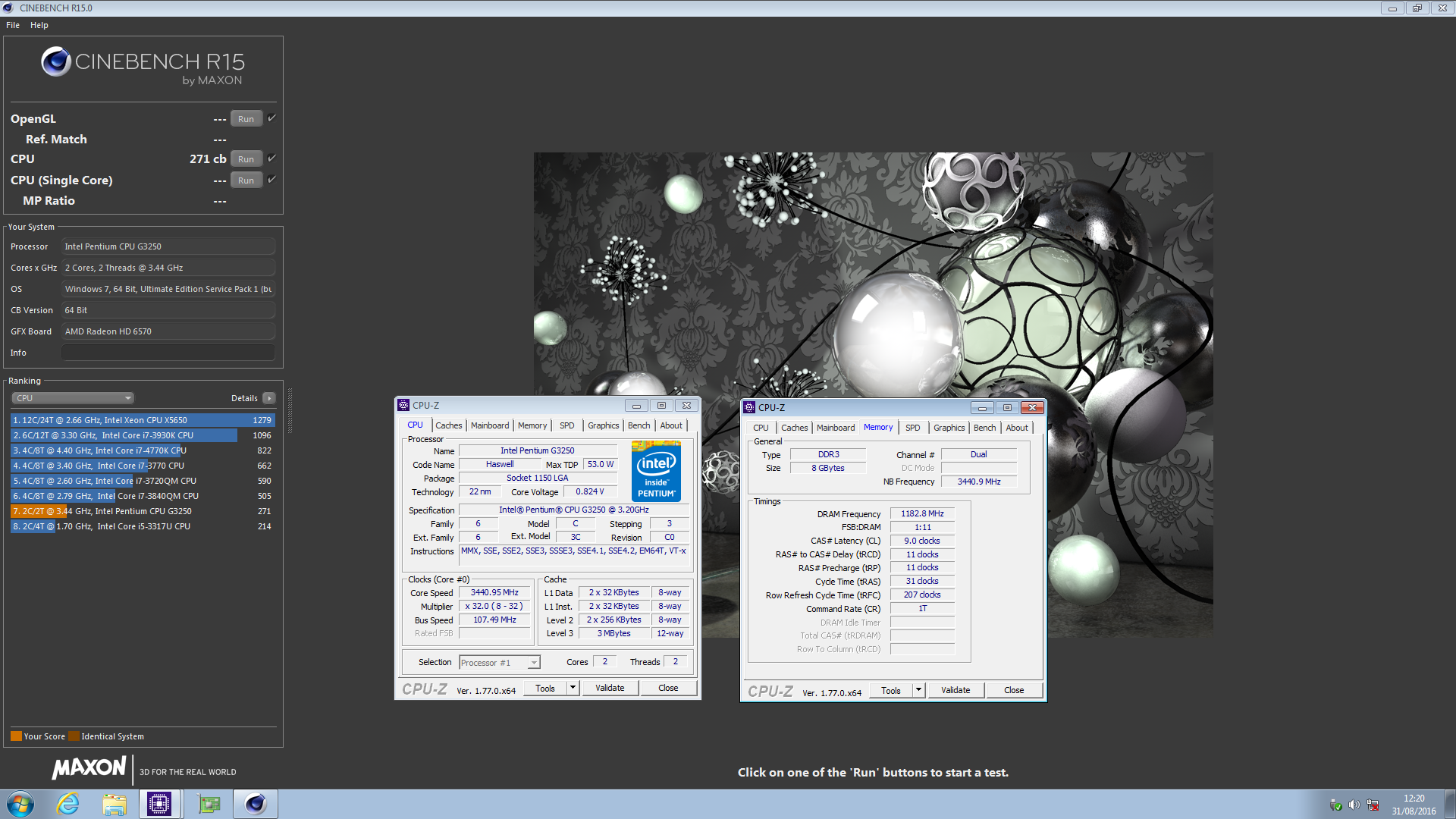Open Windows Explorer from the taskbar
The height and width of the screenshot is (819, 1456).
pos(115,804)
